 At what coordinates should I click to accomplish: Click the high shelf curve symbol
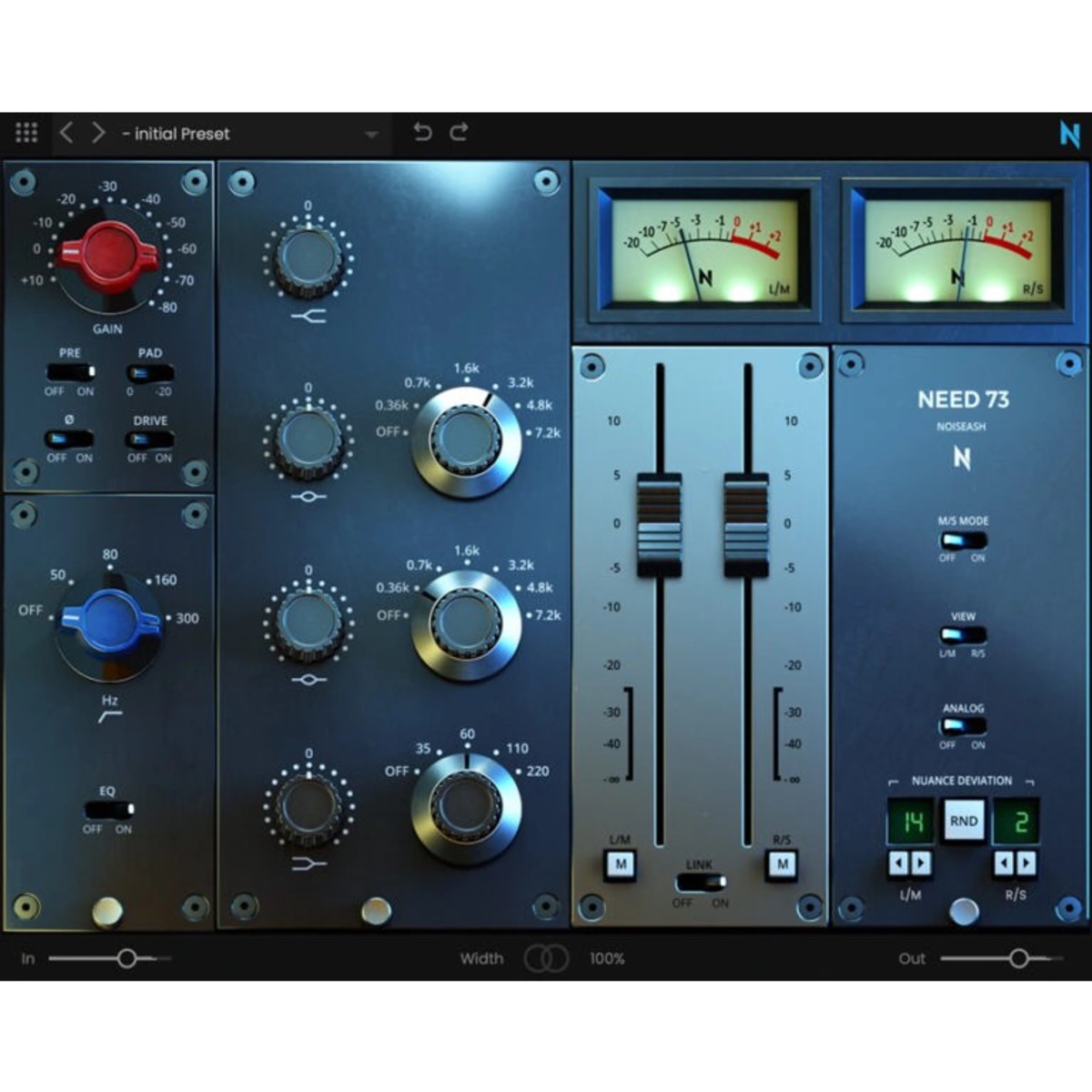click(308, 316)
